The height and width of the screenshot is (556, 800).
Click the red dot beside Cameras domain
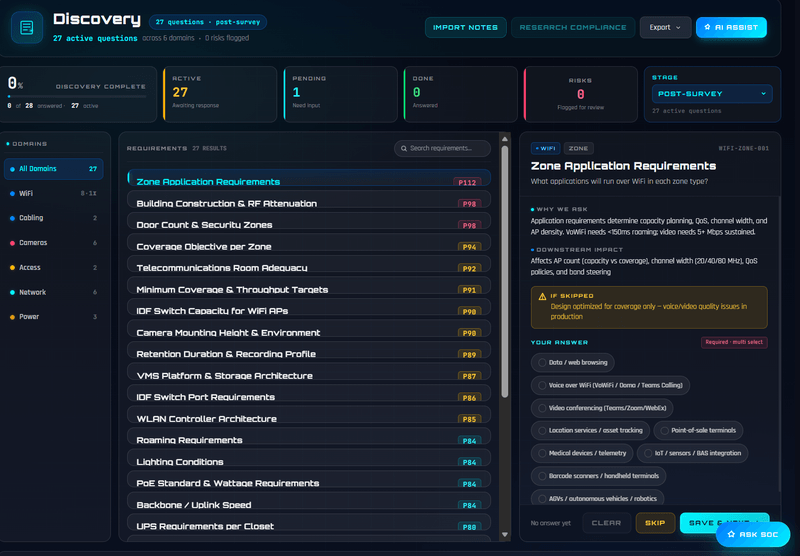point(12,243)
